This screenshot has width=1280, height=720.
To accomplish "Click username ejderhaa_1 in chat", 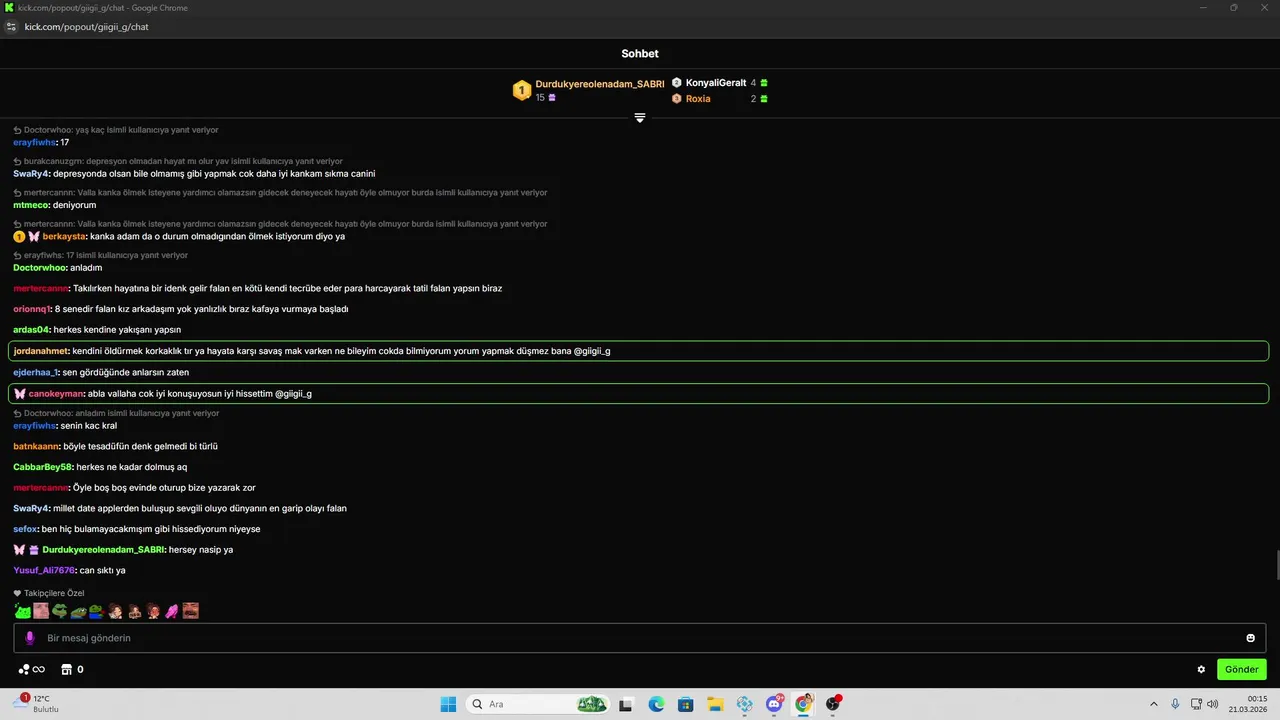I will [36, 372].
